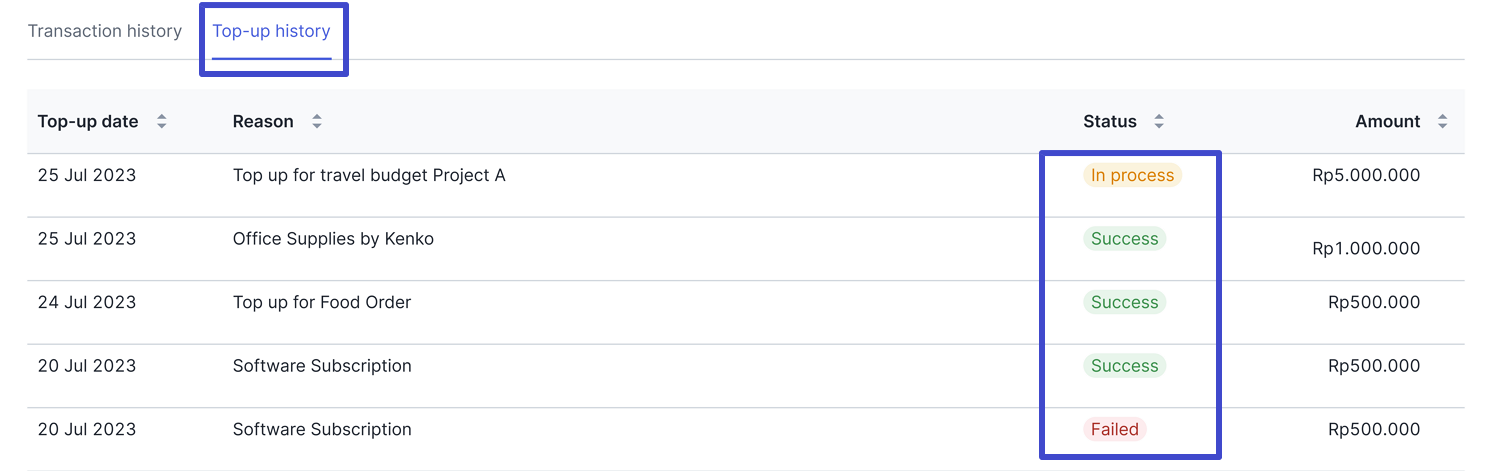Image resolution: width=1494 pixels, height=471 pixels.
Task: Click the Top-up date column header
Action: pos(88,121)
